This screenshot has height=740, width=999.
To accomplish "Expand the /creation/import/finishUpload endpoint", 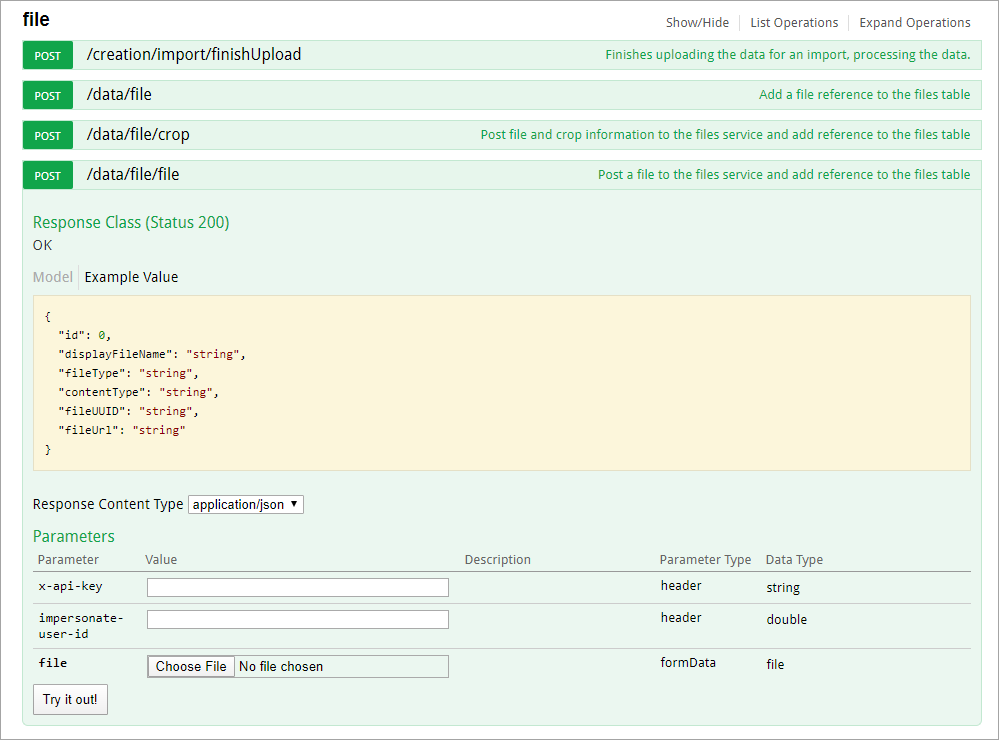I will coord(194,55).
